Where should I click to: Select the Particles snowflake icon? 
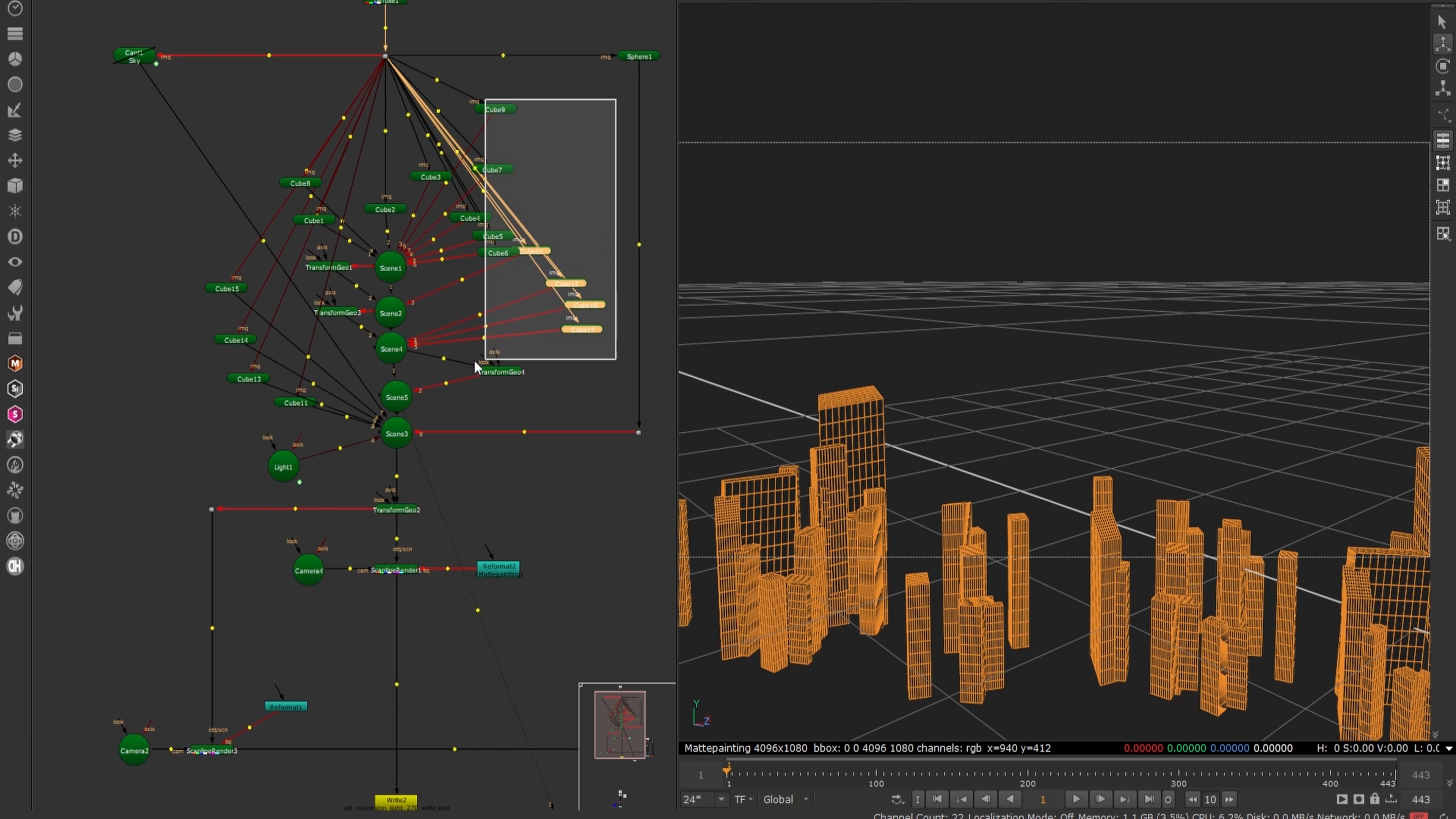(15, 212)
